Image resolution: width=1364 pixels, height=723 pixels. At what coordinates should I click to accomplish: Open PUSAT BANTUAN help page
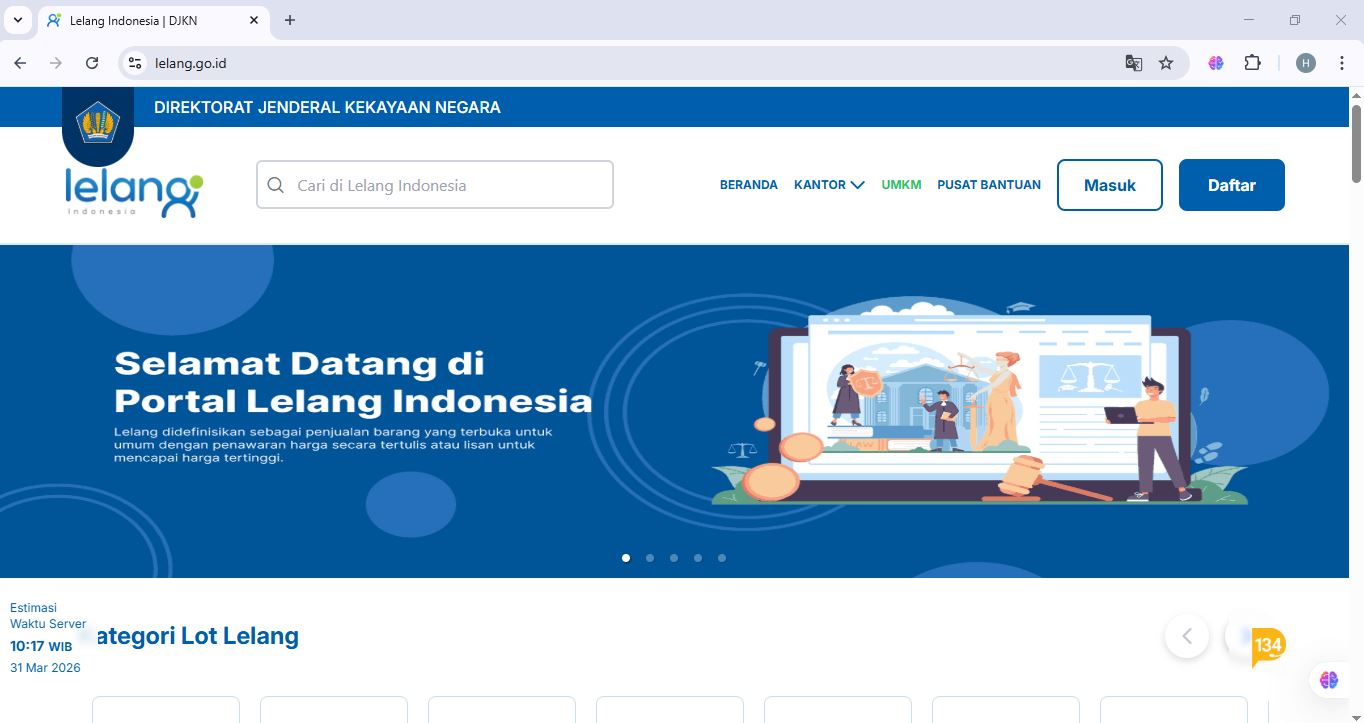[x=988, y=184]
